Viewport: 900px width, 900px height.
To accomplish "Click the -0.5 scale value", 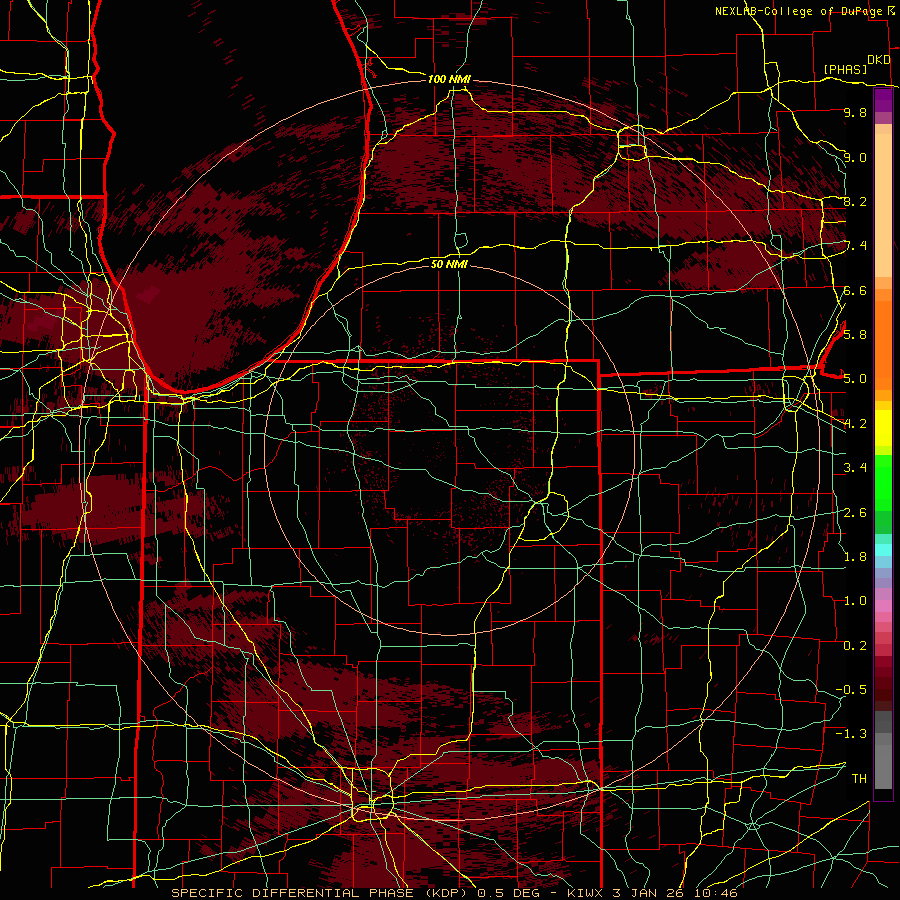I will [851, 689].
